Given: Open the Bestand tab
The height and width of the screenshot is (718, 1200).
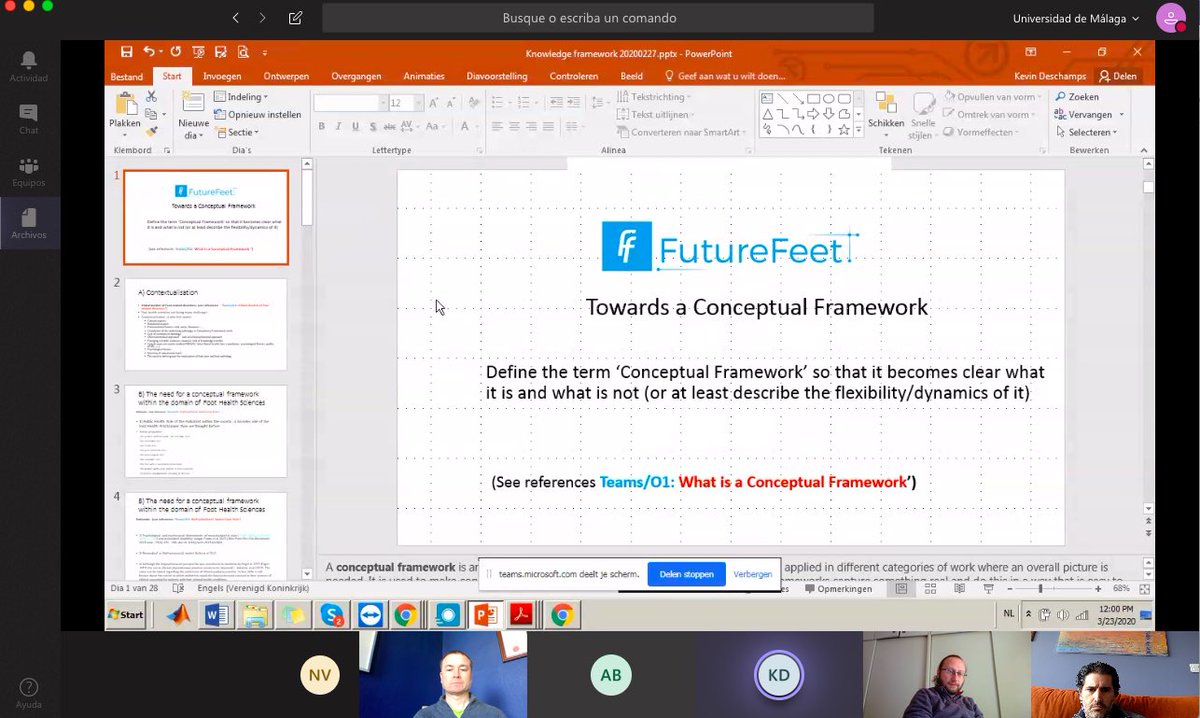Looking at the screenshot, I should [x=126, y=76].
